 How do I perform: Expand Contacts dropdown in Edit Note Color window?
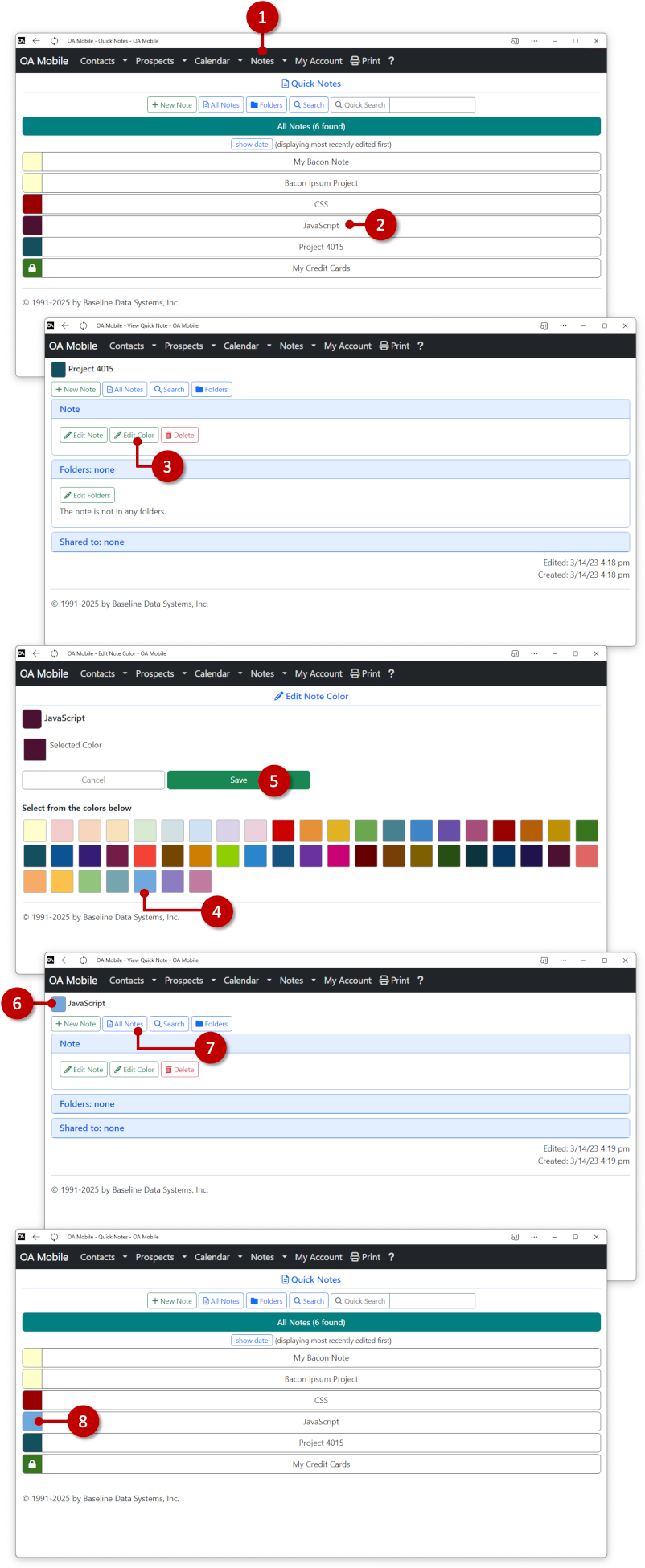(x=104, y=673)
